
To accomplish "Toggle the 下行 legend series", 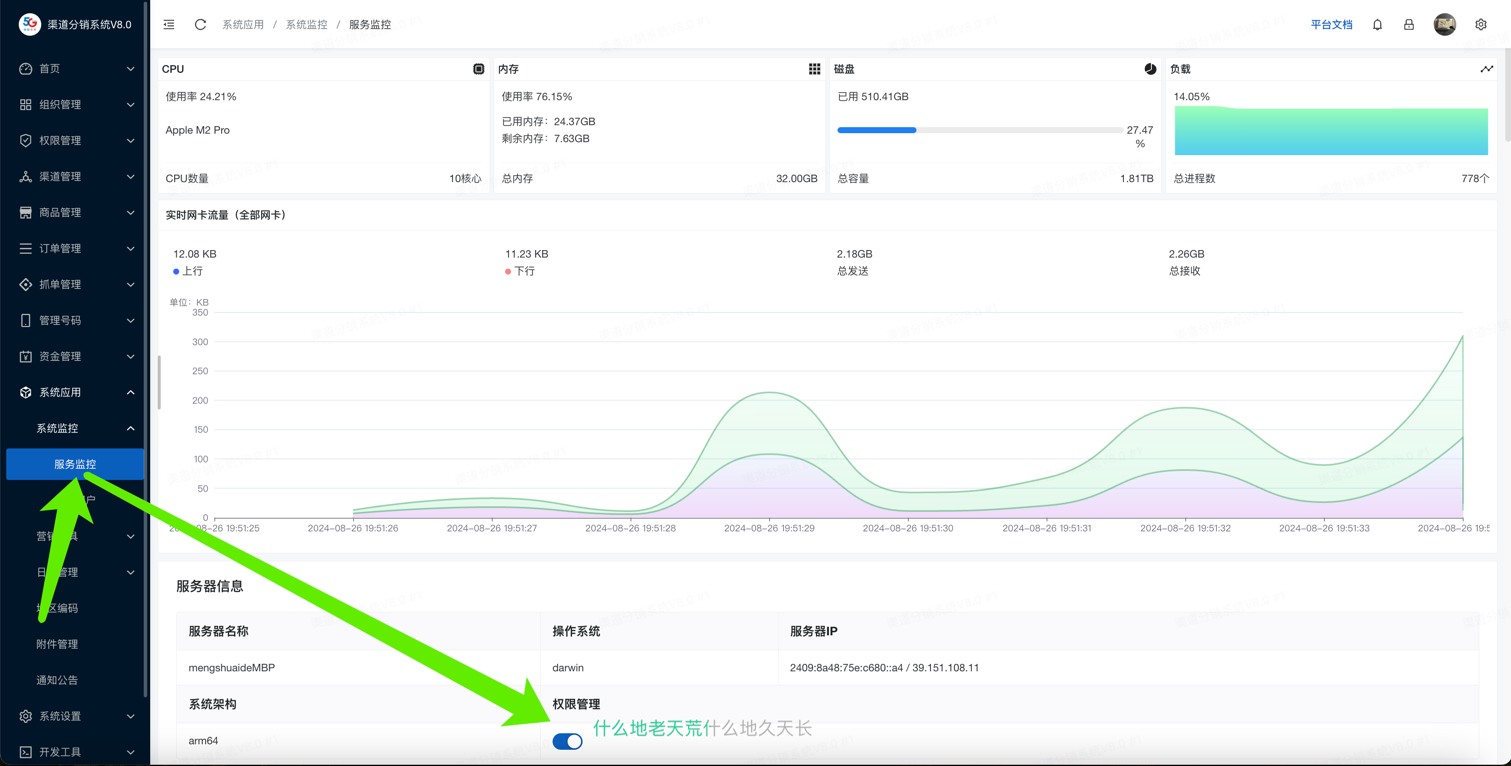I will click(520, 271).
